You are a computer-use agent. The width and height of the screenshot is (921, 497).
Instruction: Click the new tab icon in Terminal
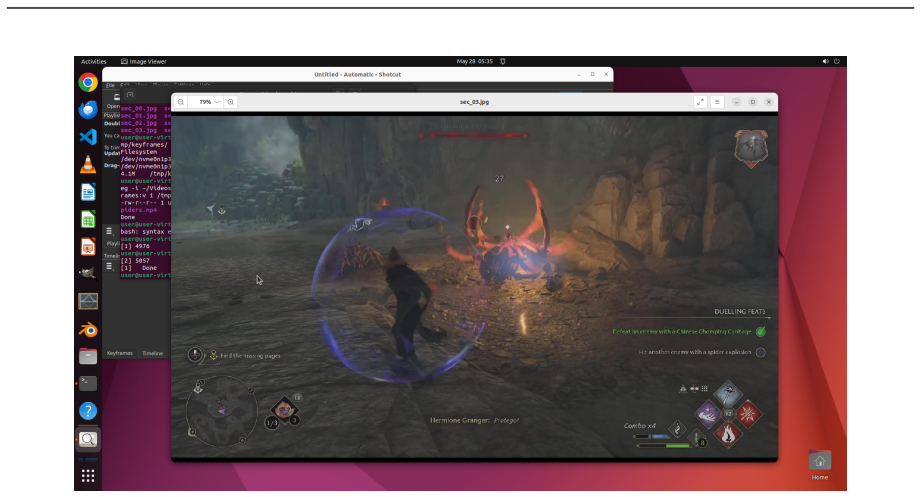click(130, 95)
